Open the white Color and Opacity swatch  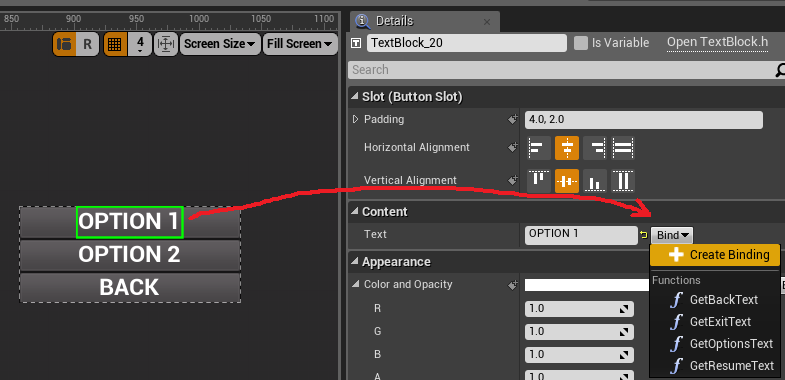(587, 285)
